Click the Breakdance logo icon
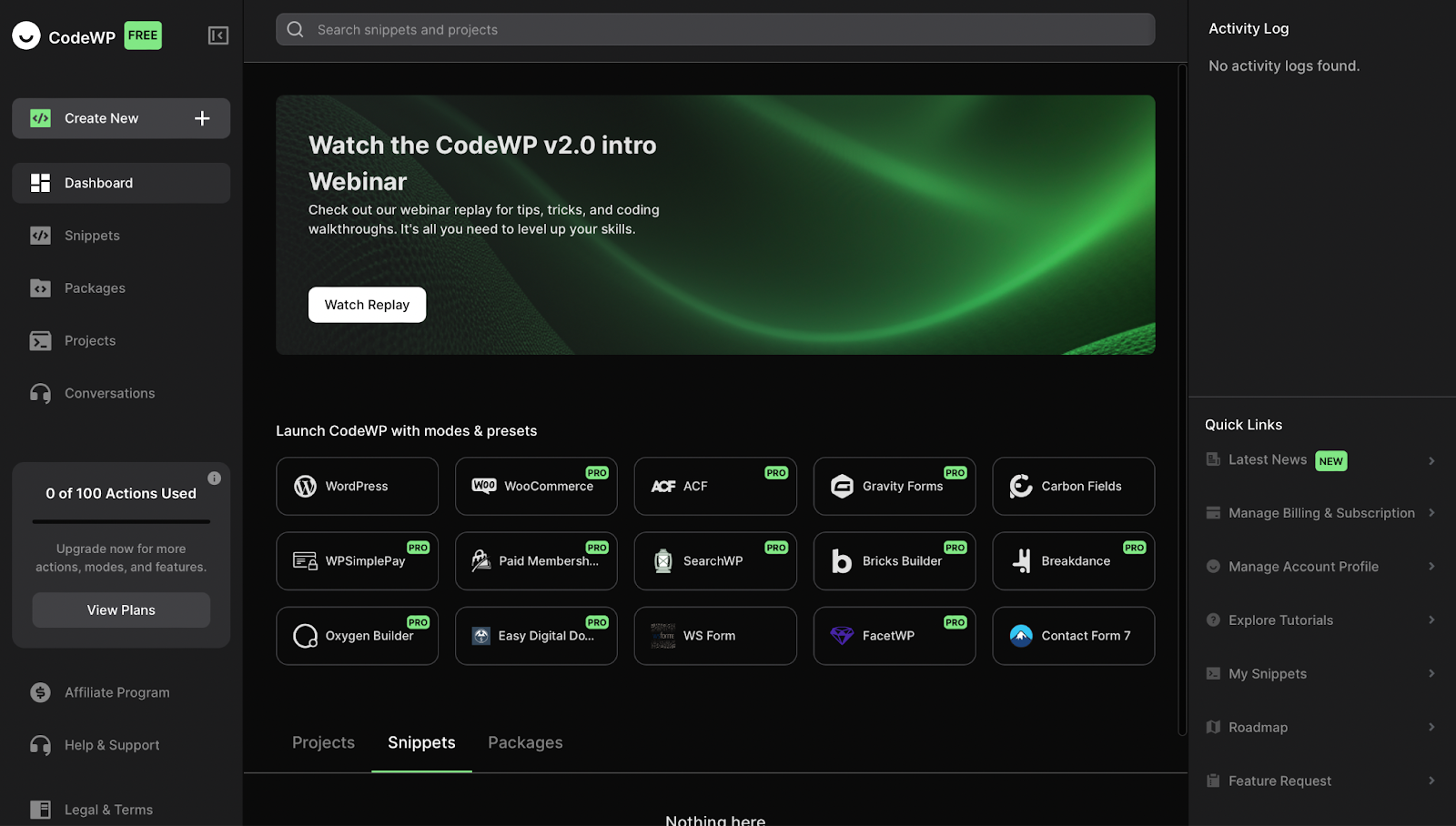The height and width of the screenshot is (826, 1456). point(1022,561)
